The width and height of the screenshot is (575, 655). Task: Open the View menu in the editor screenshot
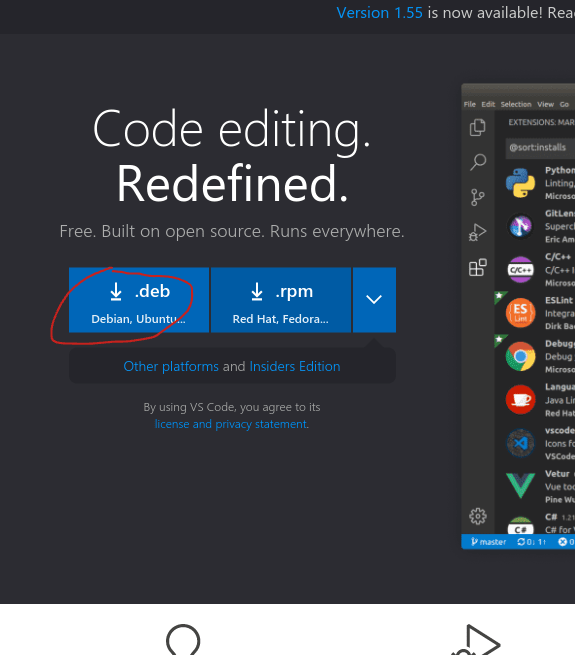tap(545, 104)
